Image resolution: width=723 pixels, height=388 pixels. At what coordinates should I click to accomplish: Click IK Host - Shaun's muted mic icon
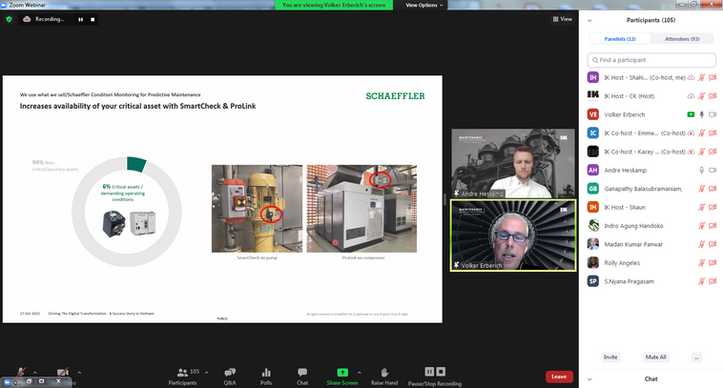coord(702,207)
